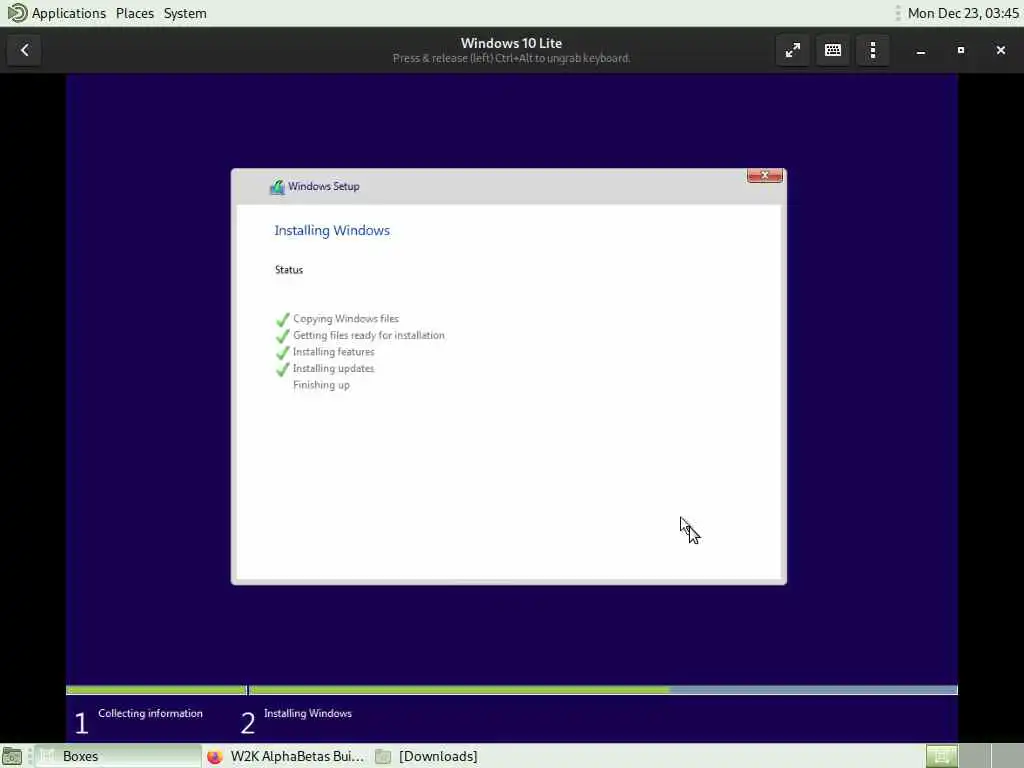Open the keyboard shortcuts sender icon
This screenshot has width=1024, height=768.
(x=833, y=50)
